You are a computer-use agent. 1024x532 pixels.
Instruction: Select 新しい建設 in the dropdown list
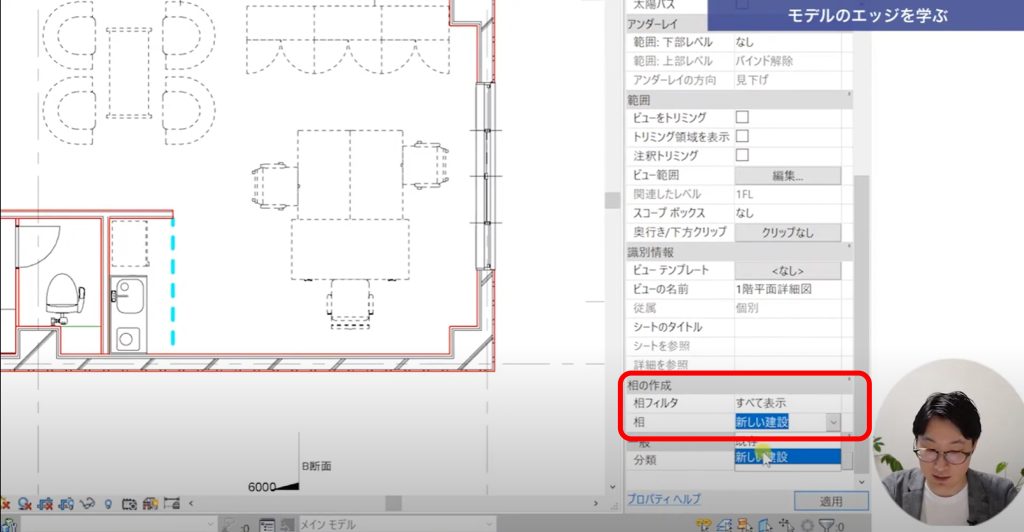[x=785, y=457]
